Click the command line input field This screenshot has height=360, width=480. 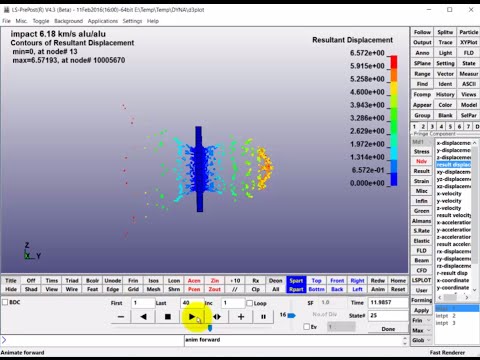click(x=93, y=340)
